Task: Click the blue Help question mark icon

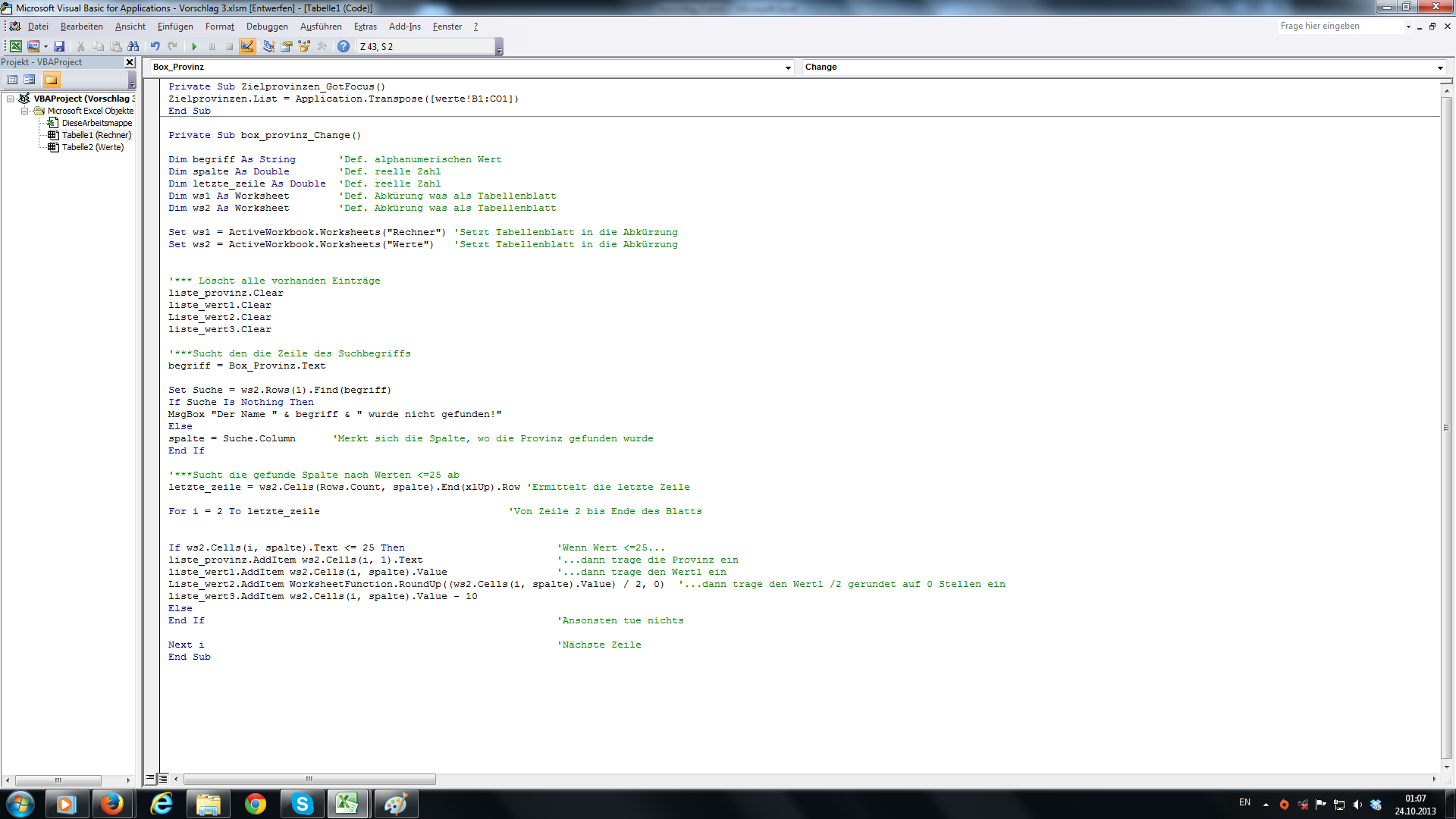Action: click(x=344, y=46)
